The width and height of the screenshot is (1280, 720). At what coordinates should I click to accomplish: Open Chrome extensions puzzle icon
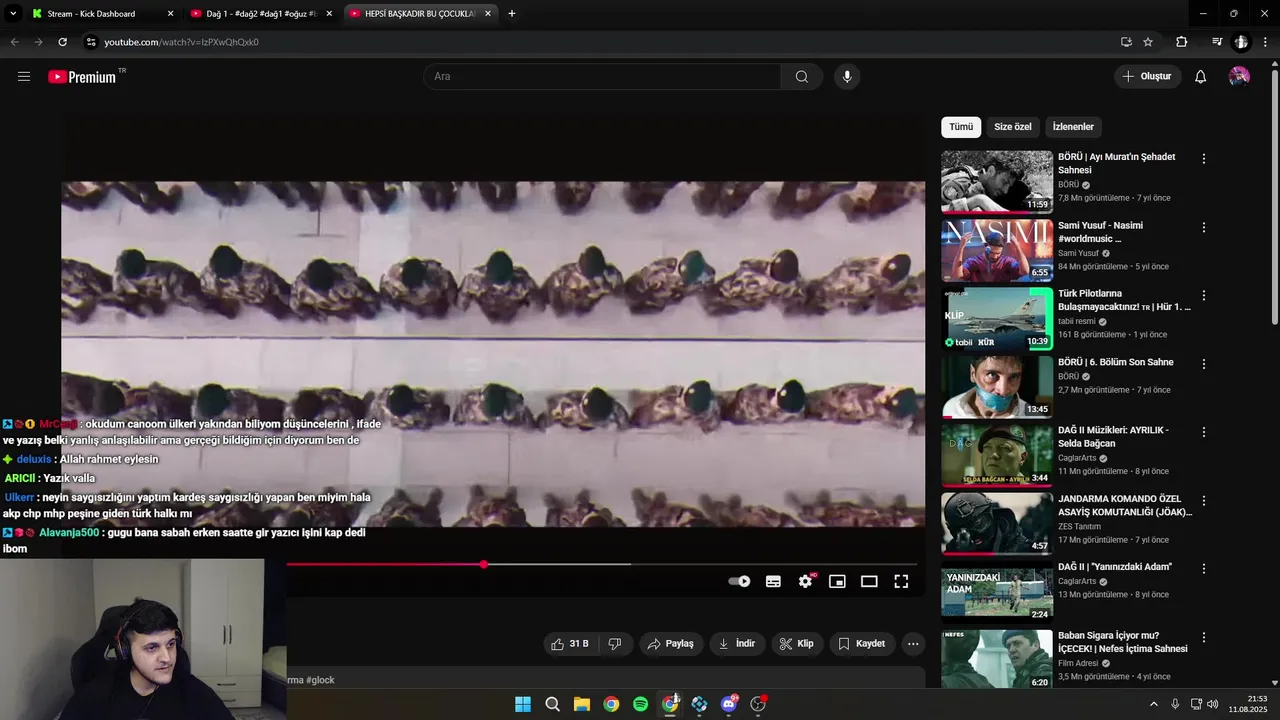point(1182,42)
